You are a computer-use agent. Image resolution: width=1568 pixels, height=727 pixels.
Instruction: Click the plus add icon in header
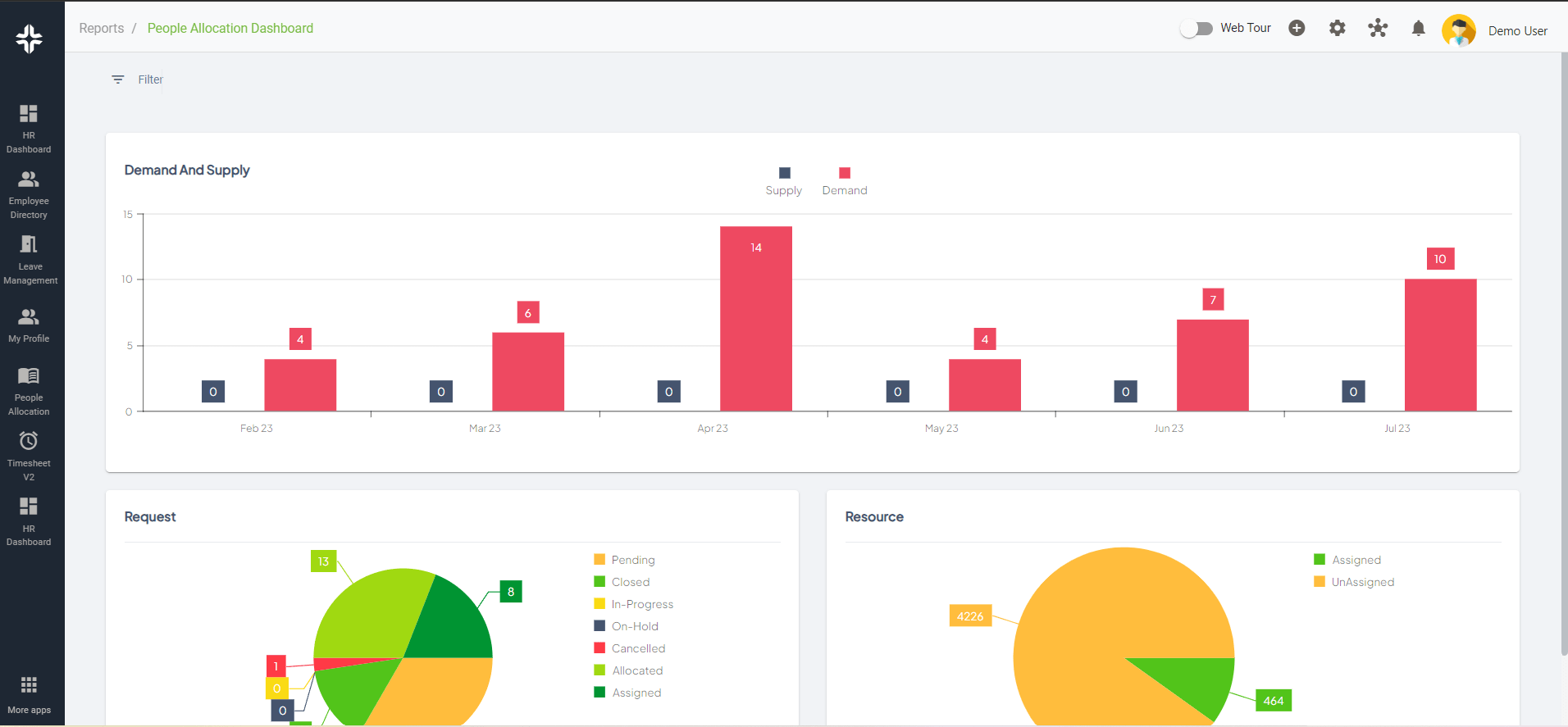[1297, 29]
